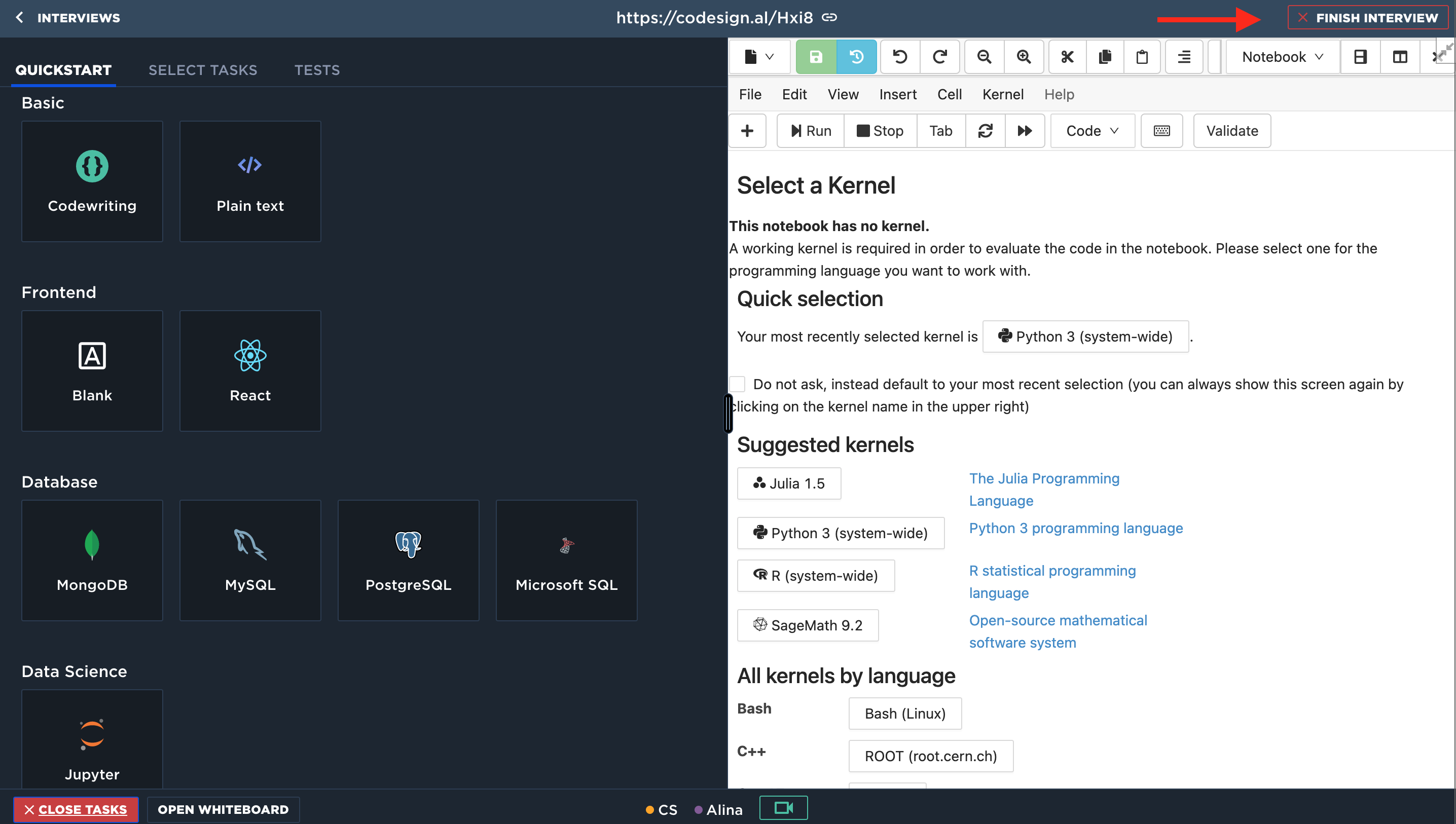Click the Run cell button
Screen dimensions: 1456x824
811,131
